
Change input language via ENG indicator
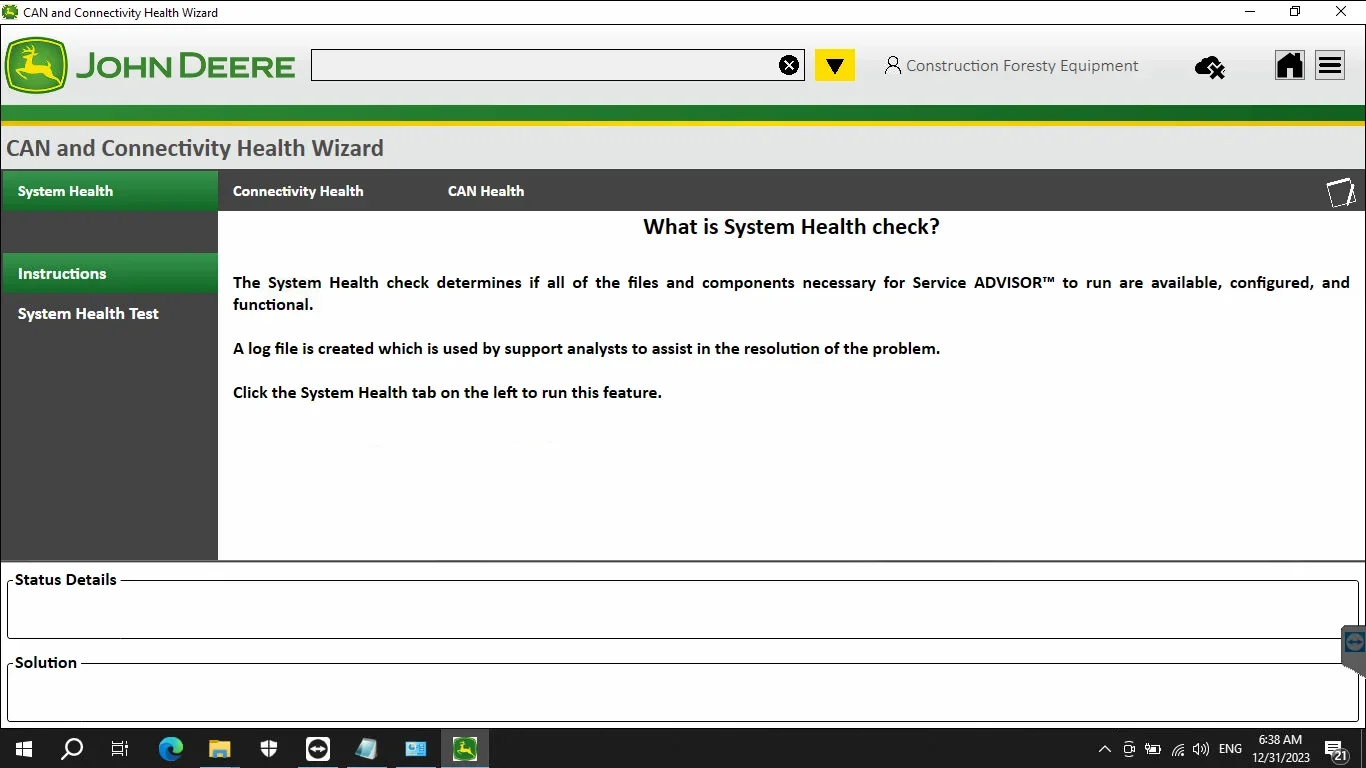[x=1230, y=749]
